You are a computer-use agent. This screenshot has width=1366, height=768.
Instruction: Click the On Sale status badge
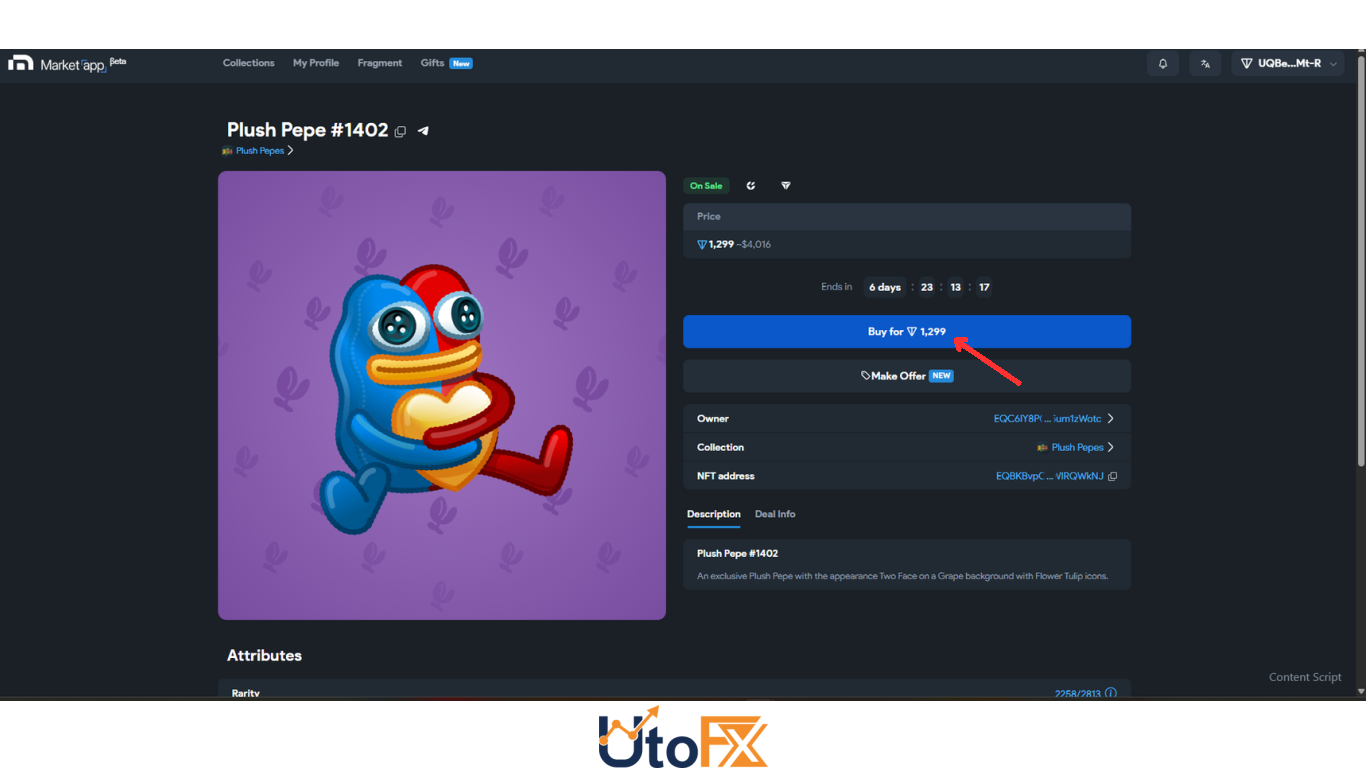(706, 186)
